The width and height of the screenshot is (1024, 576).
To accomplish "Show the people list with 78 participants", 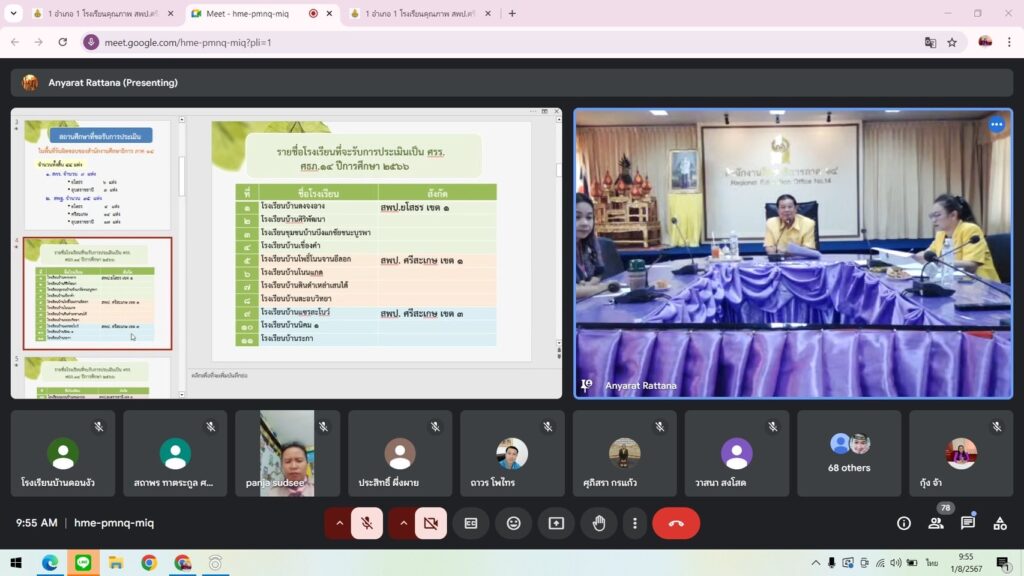I will pos(936,523).
